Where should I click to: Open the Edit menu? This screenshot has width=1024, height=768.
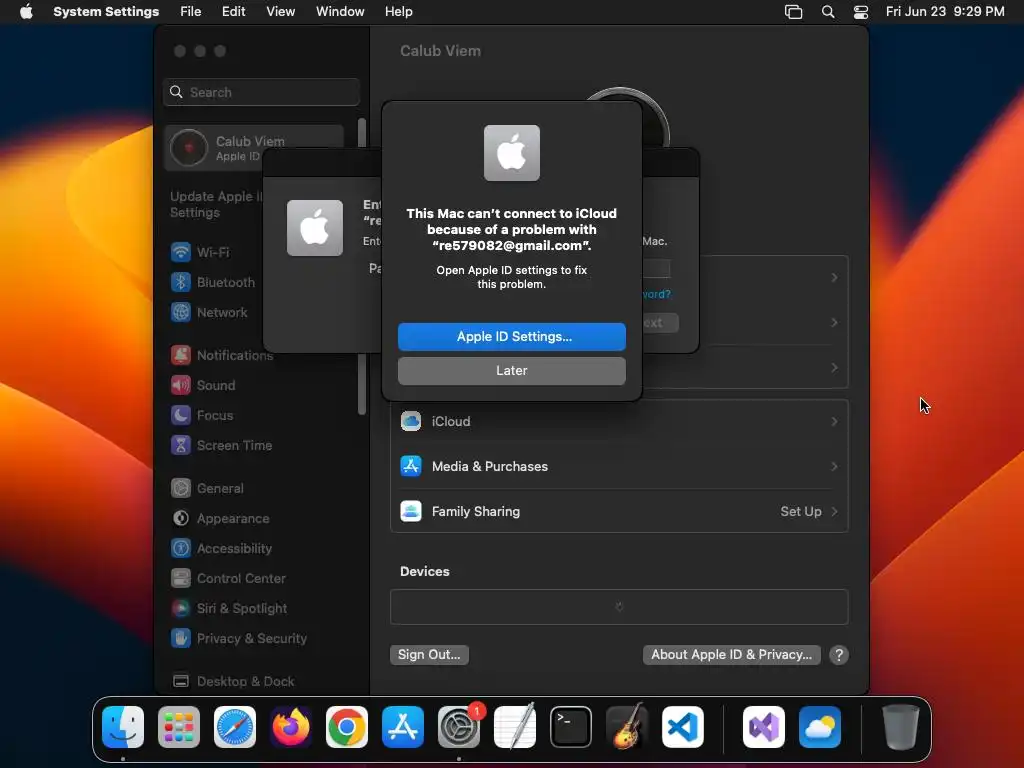[233, 11]
